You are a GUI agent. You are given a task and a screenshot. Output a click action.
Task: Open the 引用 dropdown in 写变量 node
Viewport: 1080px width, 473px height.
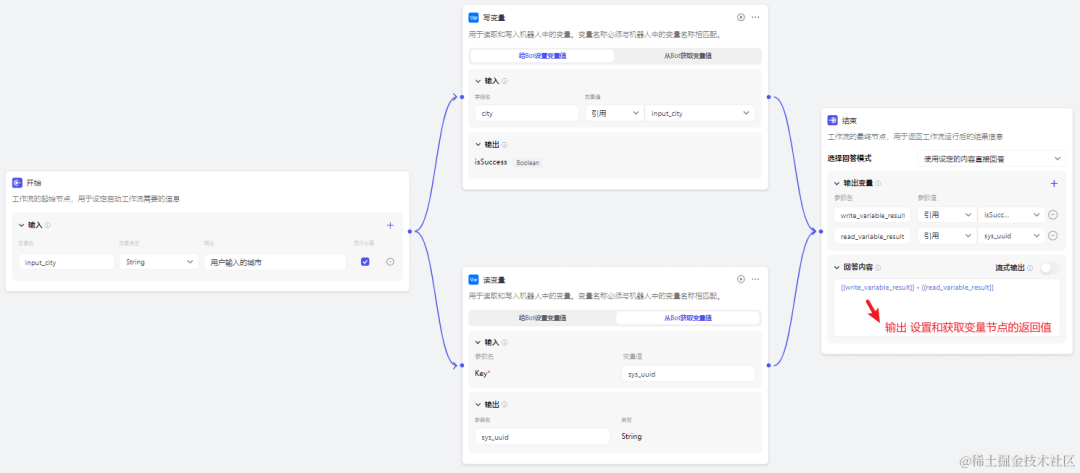(x=614, y=113)
